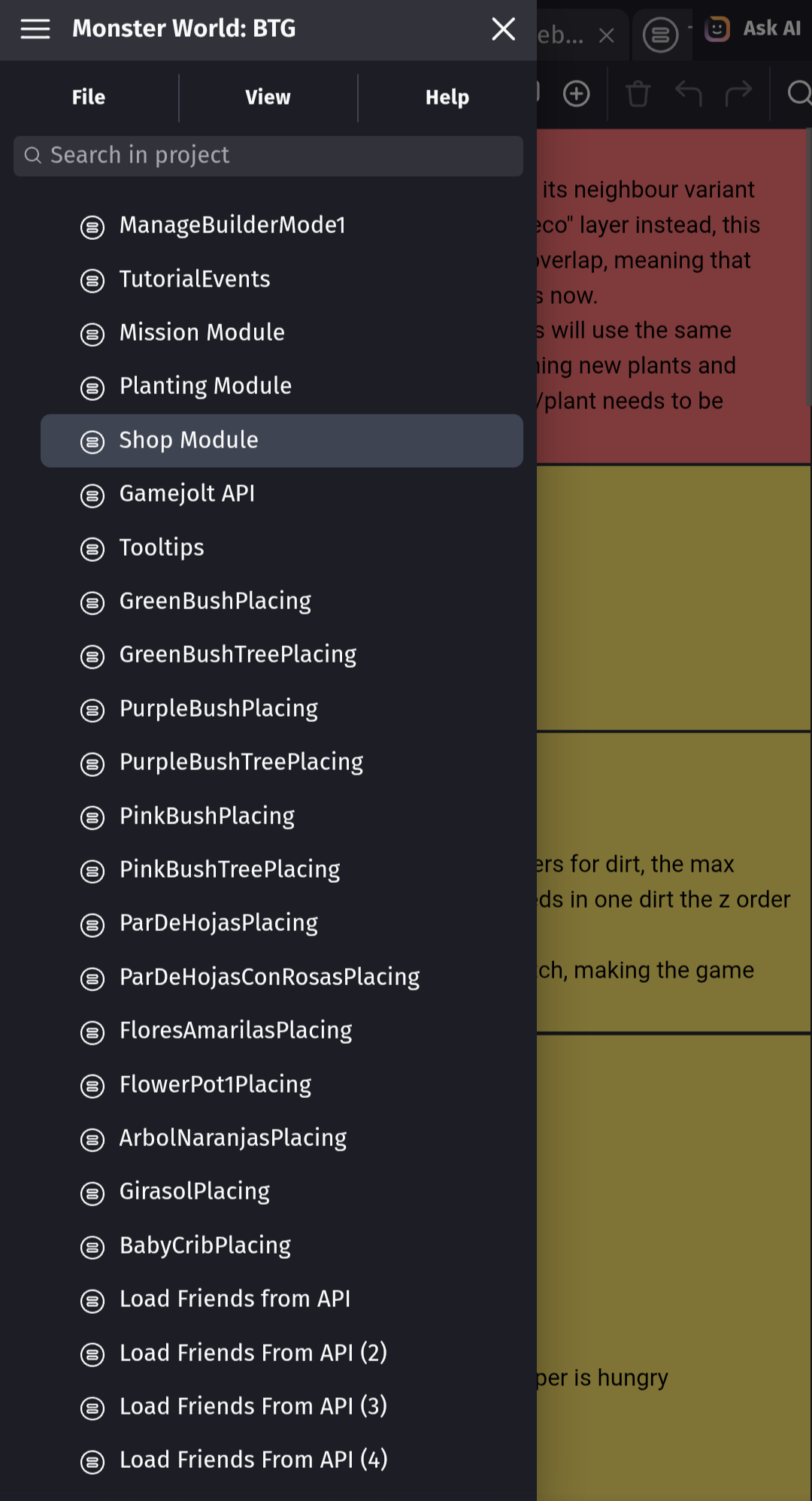Undo the last change
Screen dimensions: 812x1501
click(688, 94)
